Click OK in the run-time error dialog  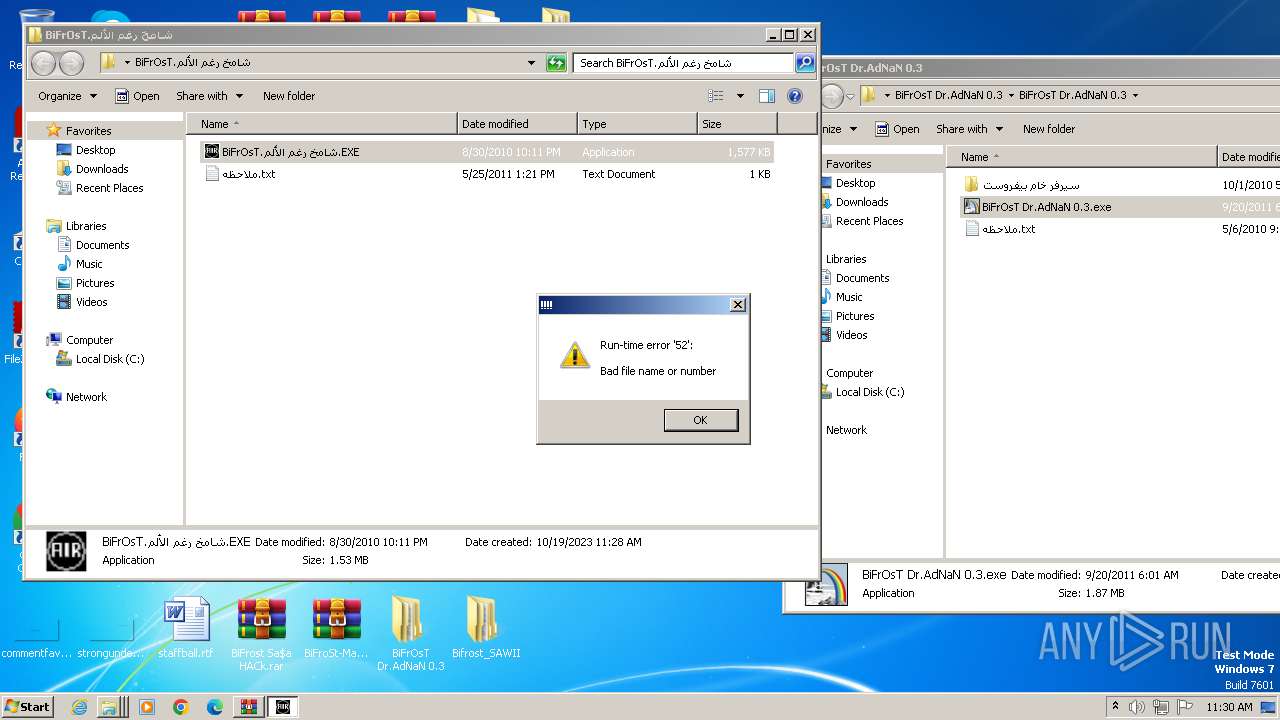point(701,420)
